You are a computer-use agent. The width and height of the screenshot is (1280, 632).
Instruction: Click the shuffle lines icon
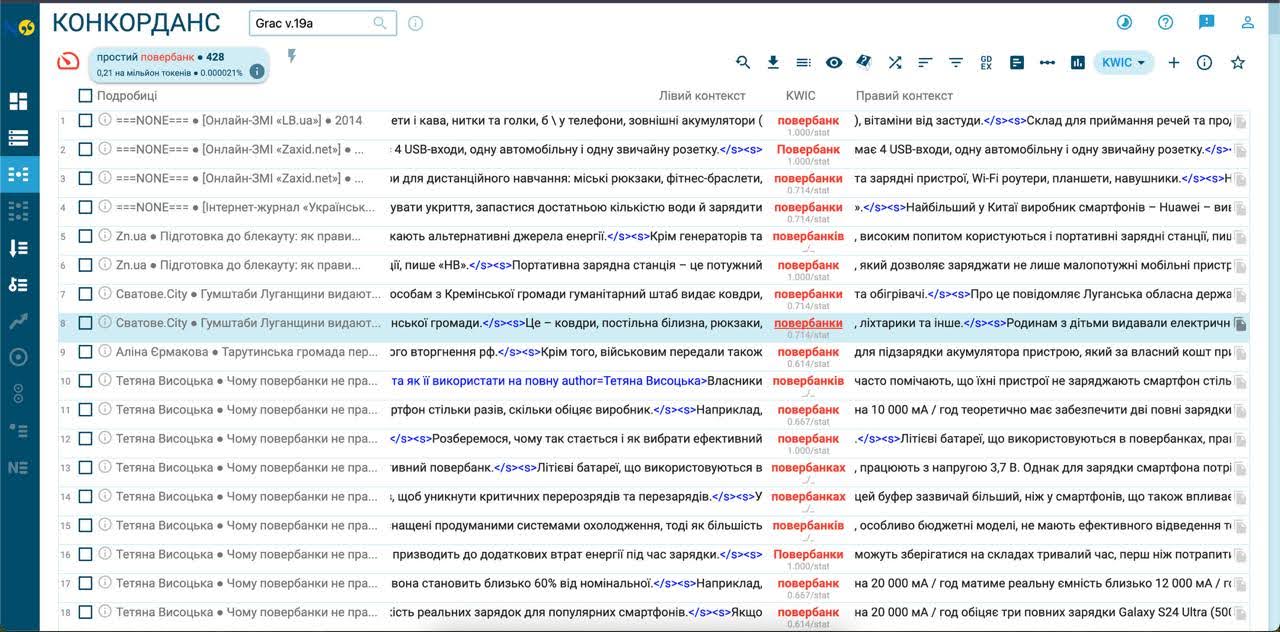point(895,62)
